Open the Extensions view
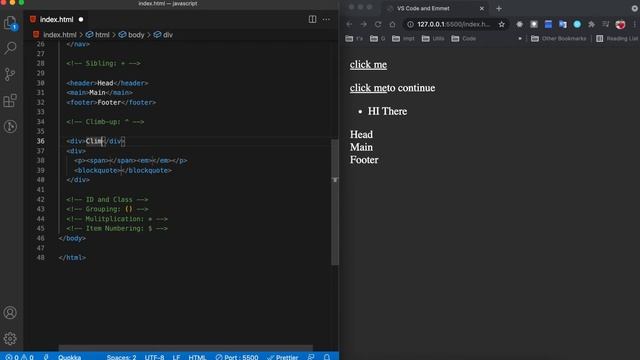 click(10, 100)
